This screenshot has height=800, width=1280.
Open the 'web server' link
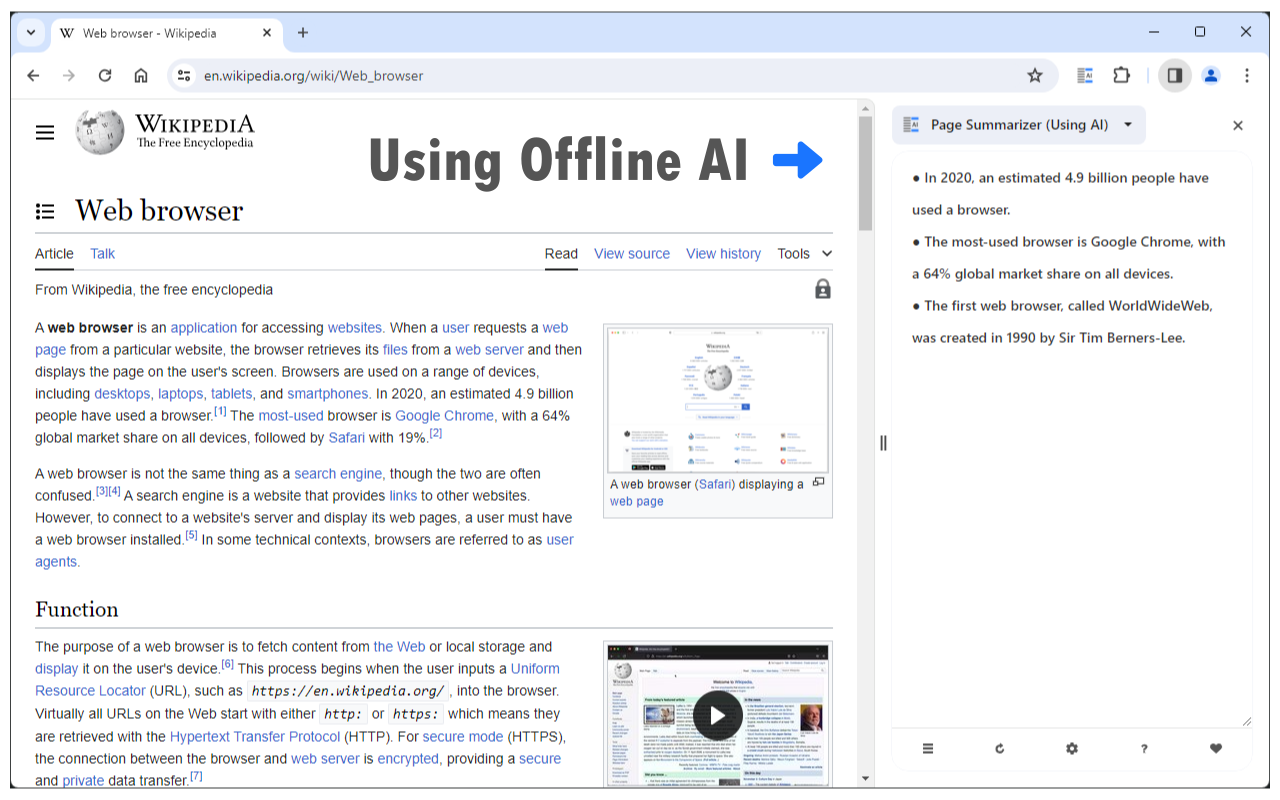pyautogui.click(x=489, y=349)
